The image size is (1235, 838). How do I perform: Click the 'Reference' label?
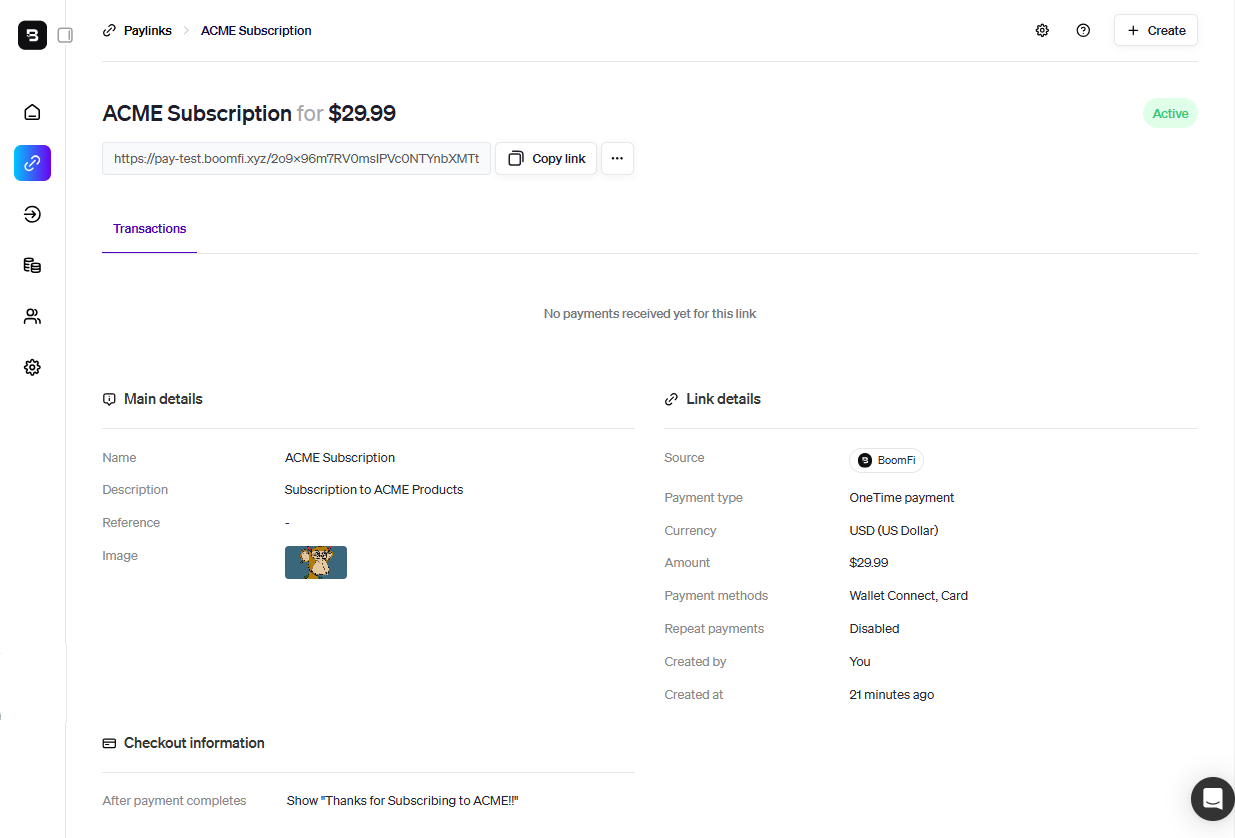[131, 523]
